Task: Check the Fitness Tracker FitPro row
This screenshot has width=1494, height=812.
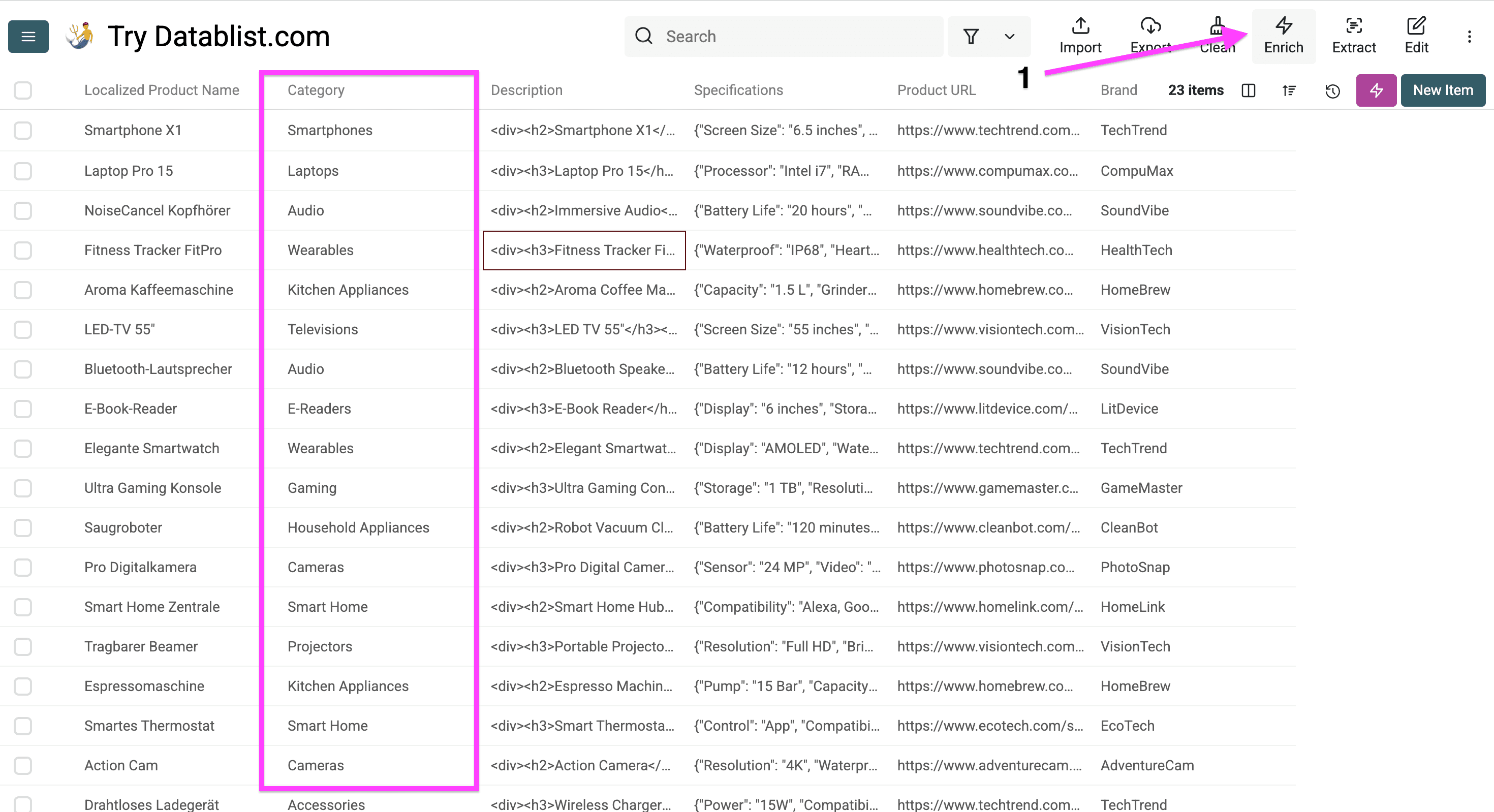Action: click(23, 250)
